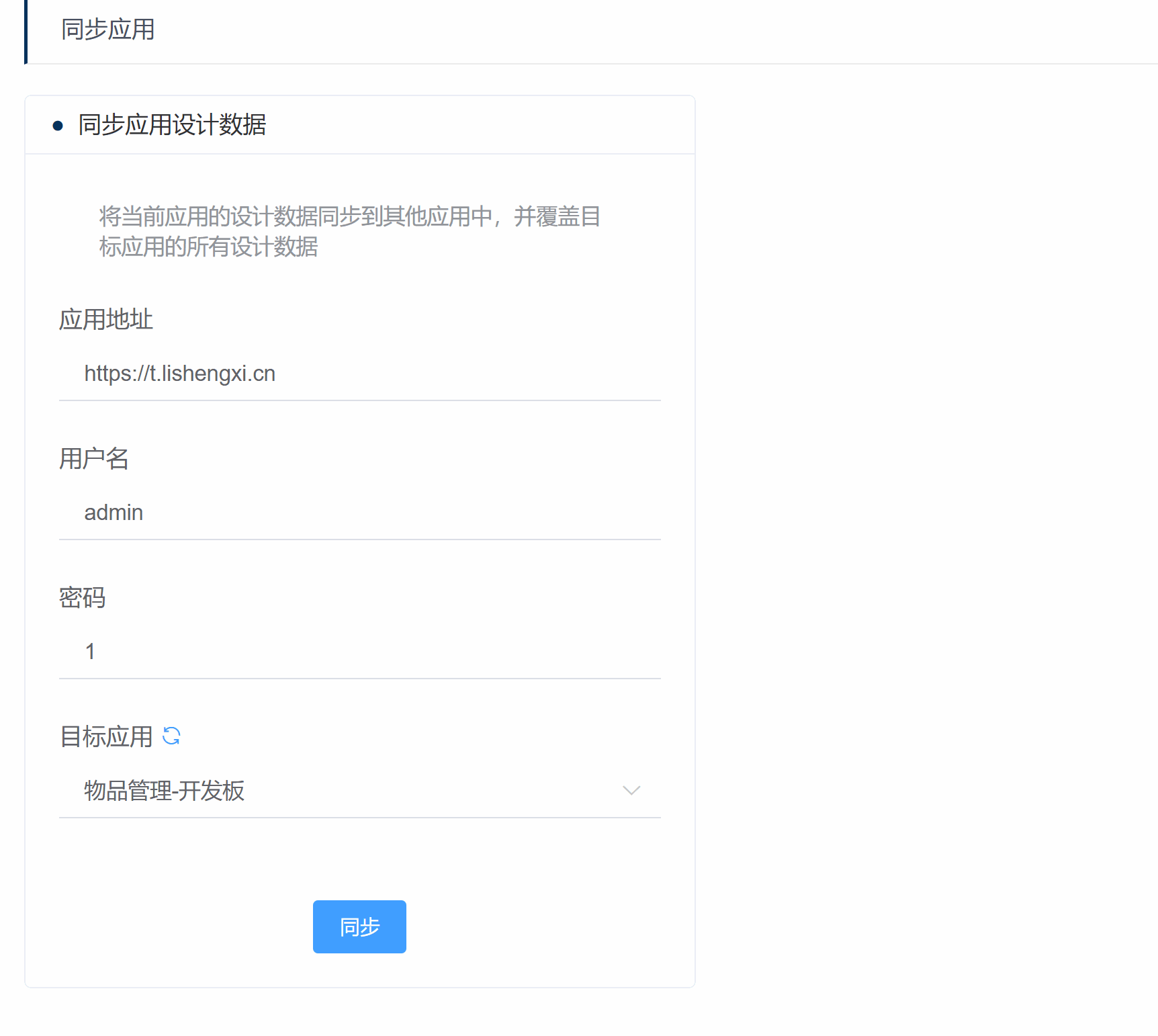Expand the target app list via chevron arrow

point(631,791)
